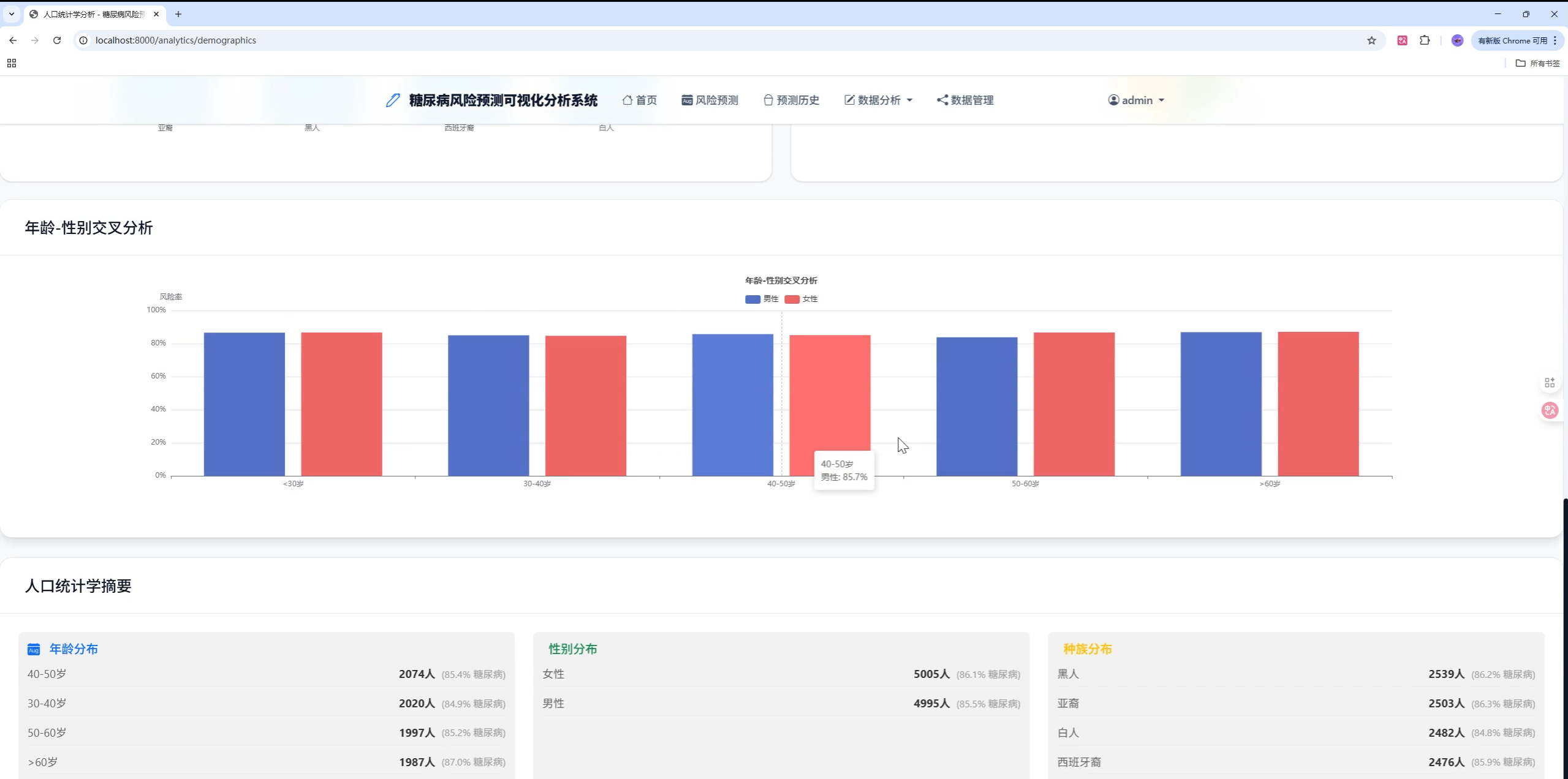Click the edit icon beside 数据分析

point(850,100)
